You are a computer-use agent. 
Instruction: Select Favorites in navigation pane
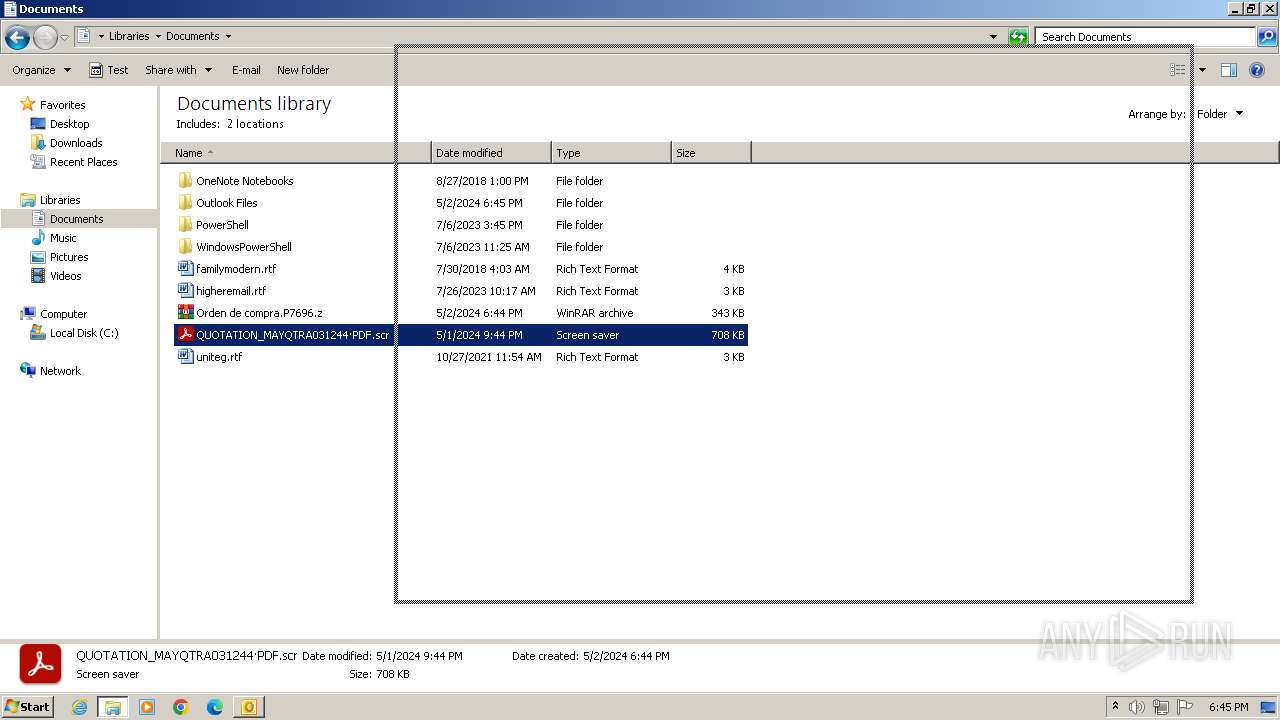pyautogui.click(x=62, y=105)
